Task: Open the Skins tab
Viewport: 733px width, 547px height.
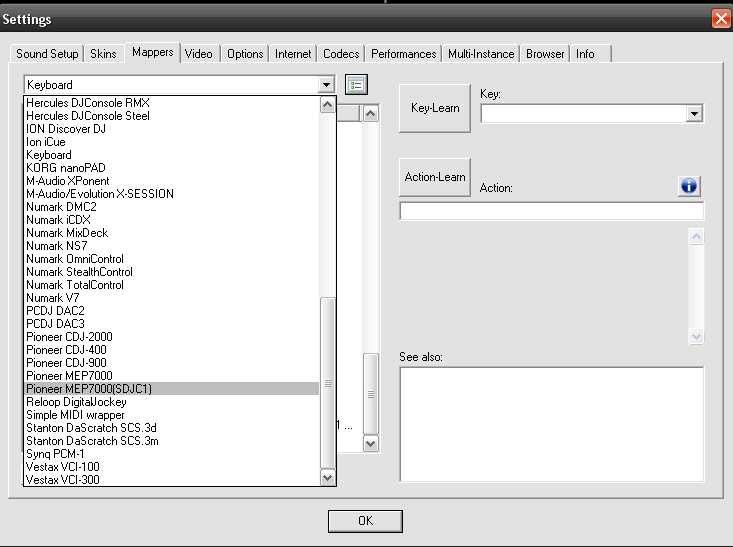Action: pos(103,54)
